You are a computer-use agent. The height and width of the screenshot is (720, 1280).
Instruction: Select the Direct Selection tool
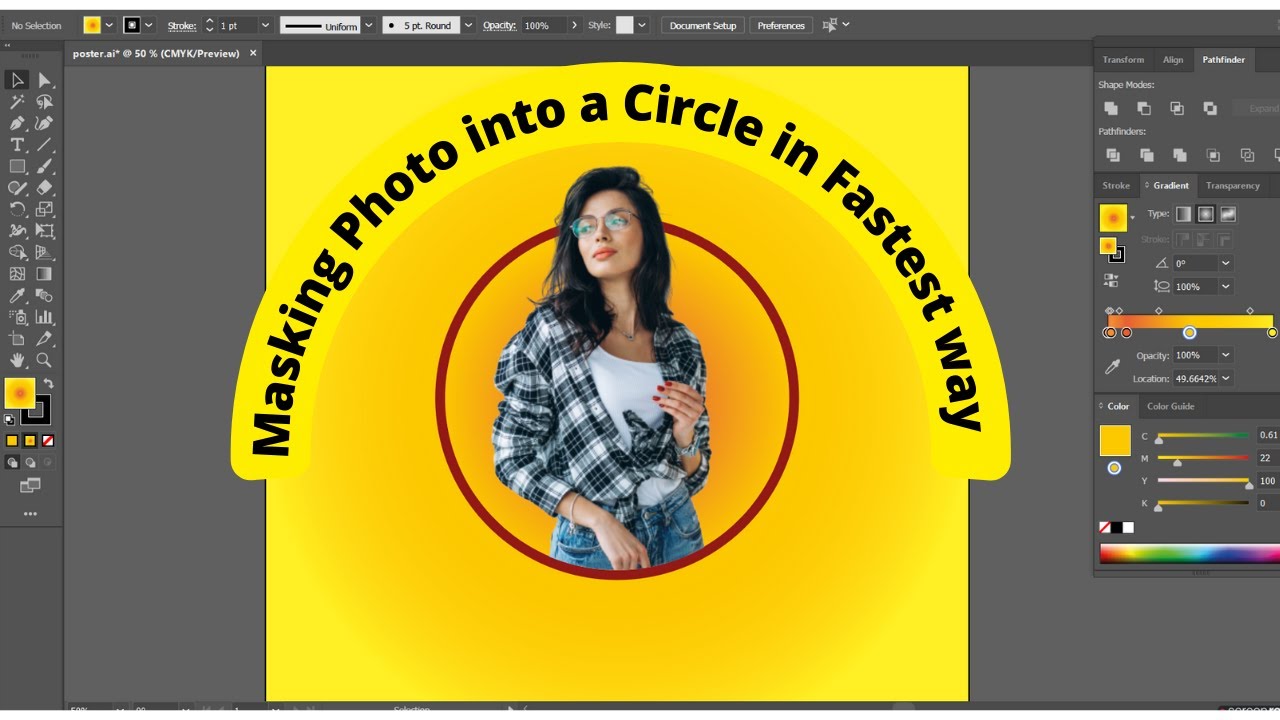pyautogui.click(x=44, y=80)
